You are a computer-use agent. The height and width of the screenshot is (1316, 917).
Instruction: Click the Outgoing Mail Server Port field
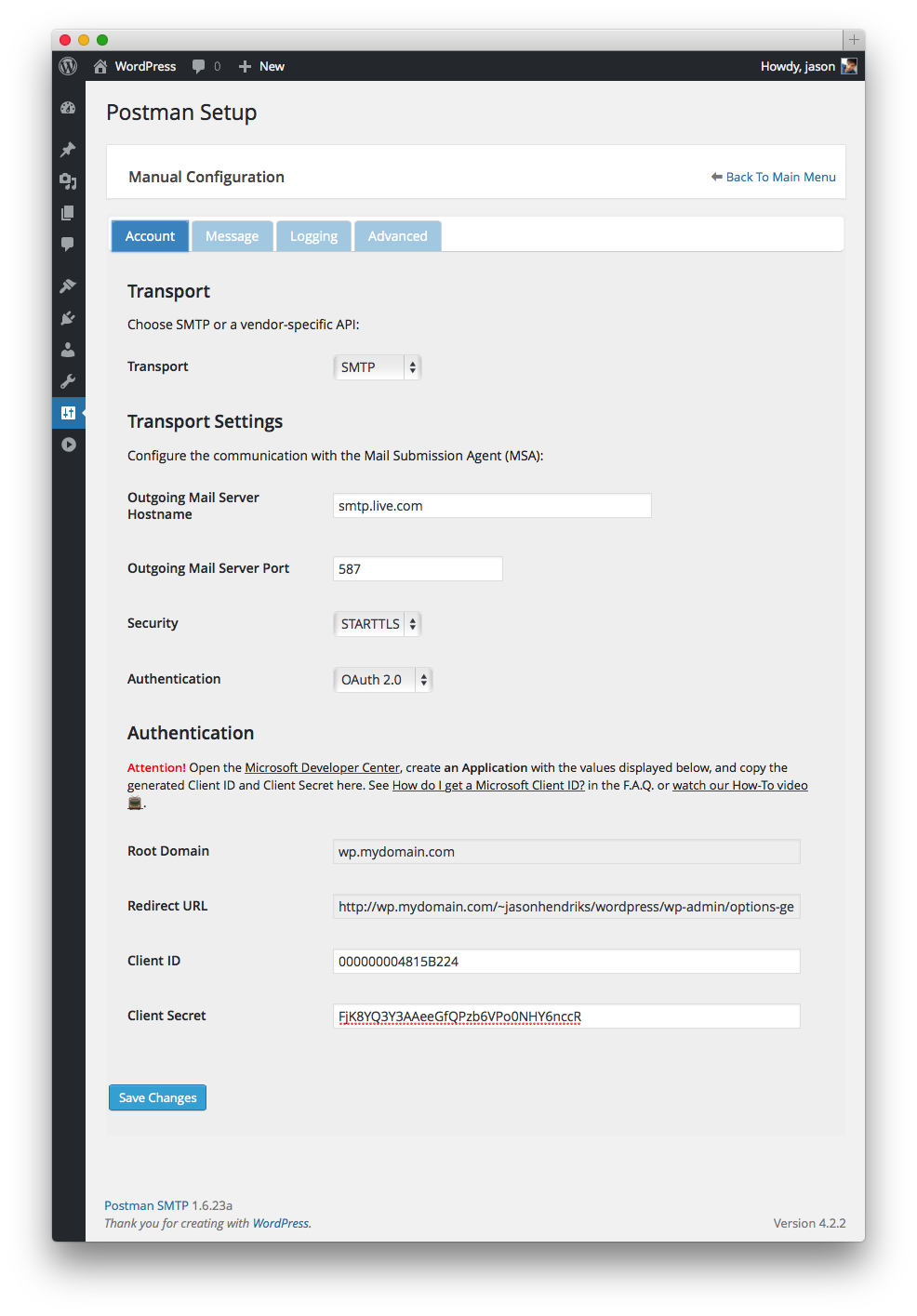click(418, 569)
